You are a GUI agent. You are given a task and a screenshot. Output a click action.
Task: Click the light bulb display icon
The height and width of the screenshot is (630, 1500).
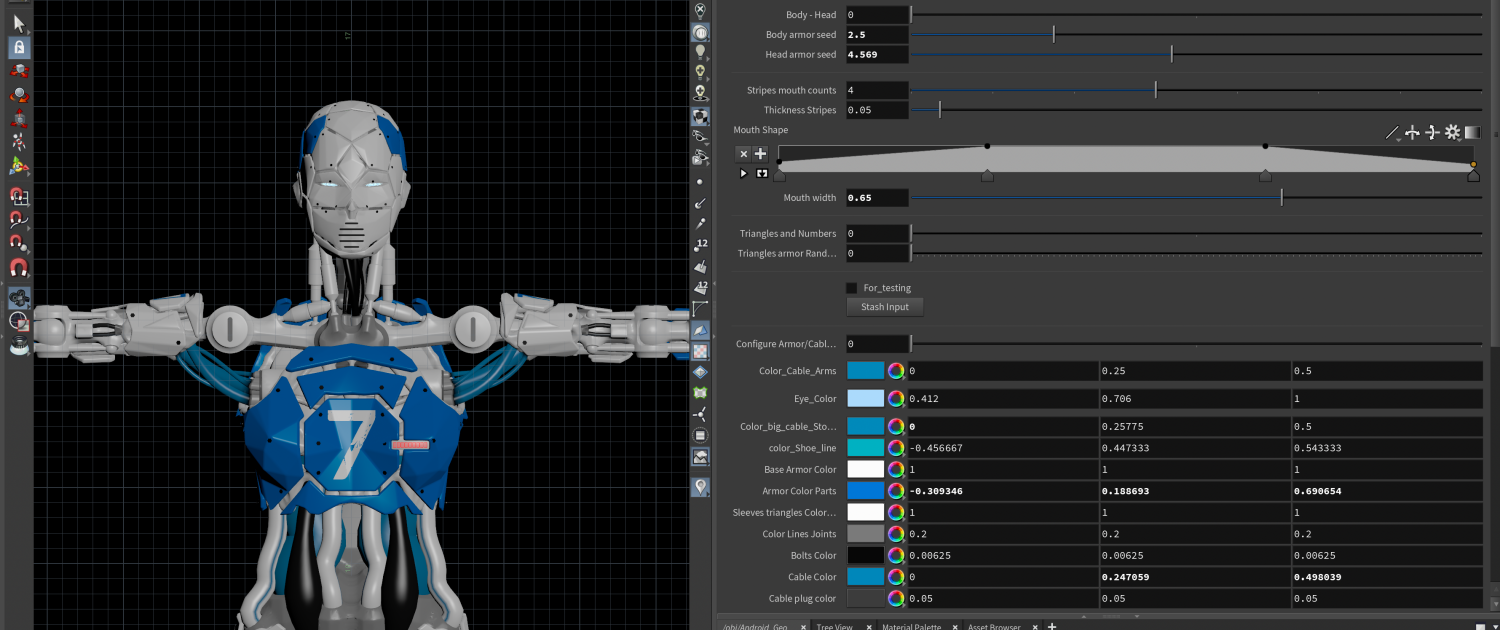click(701, 51)
